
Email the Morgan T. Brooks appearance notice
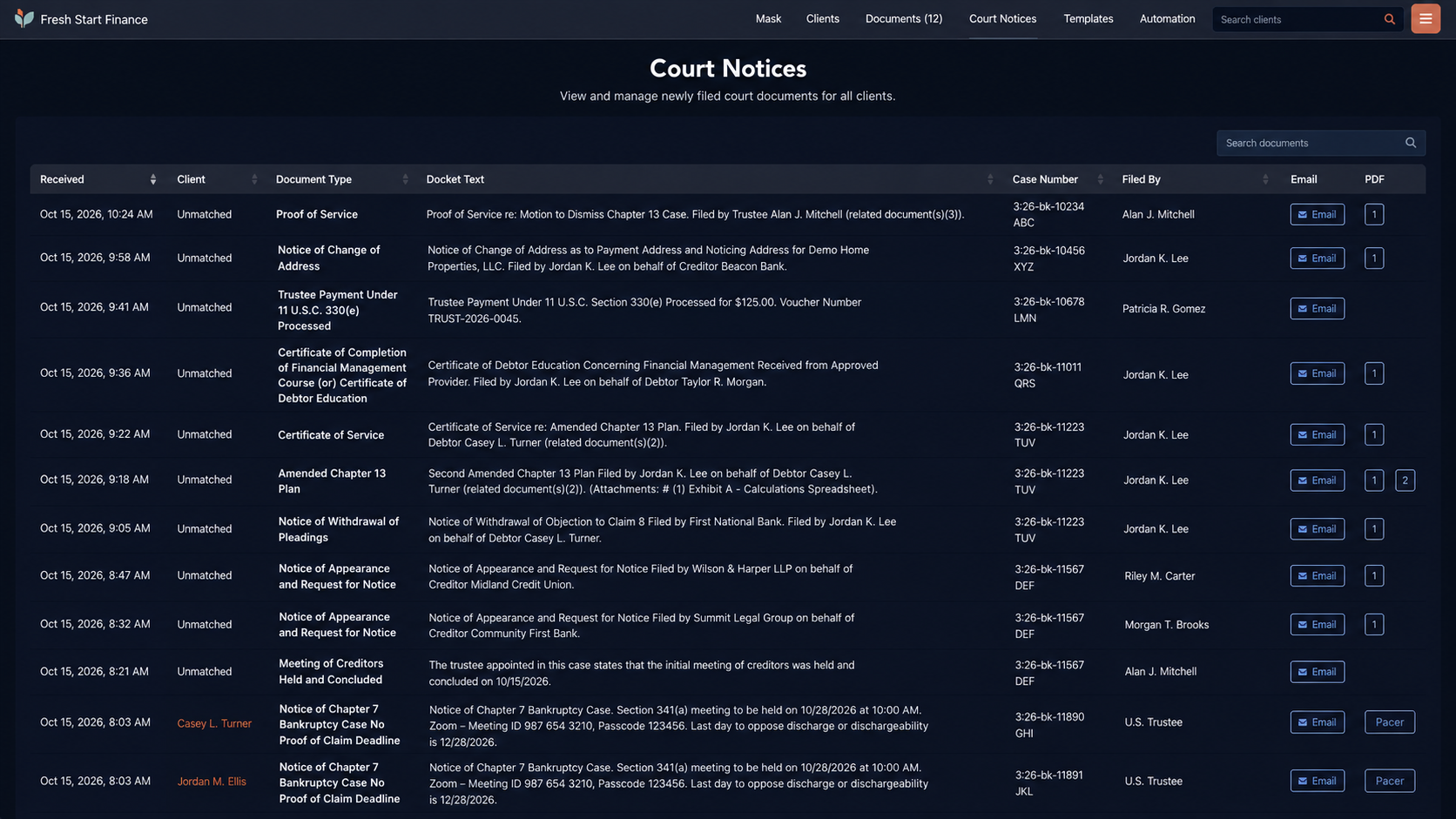1317,624
